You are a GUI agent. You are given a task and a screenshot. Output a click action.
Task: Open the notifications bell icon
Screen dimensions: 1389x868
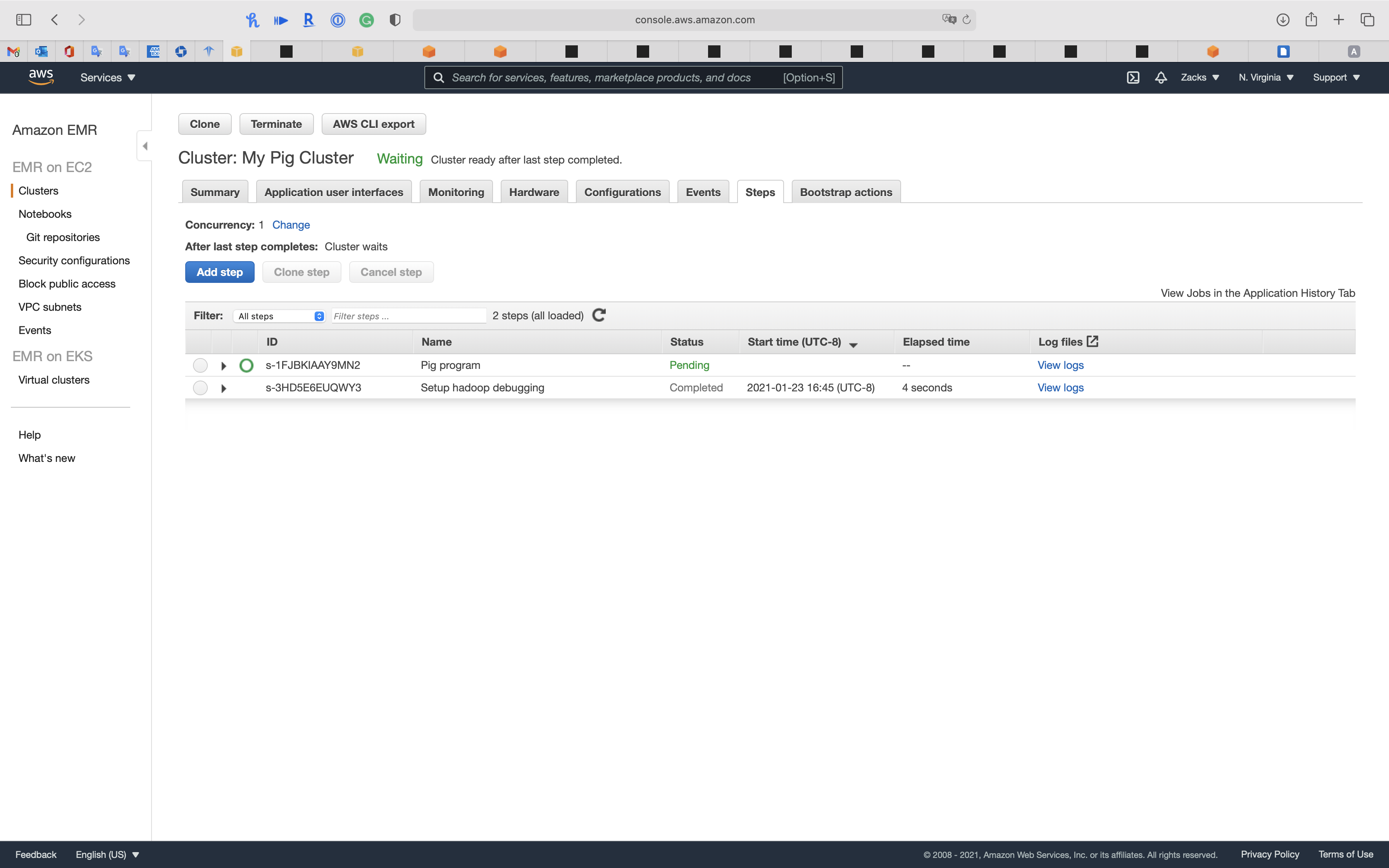pyautogui.click(x=1161, y=77)
